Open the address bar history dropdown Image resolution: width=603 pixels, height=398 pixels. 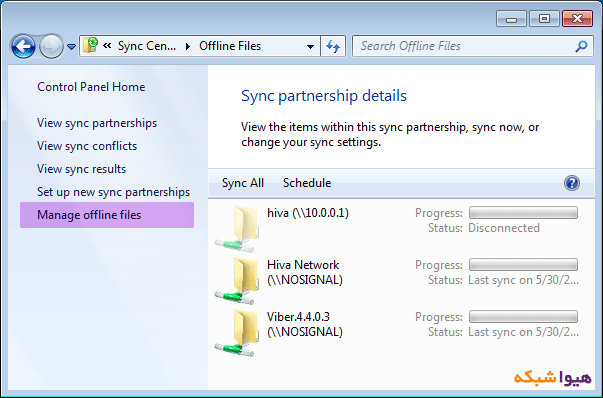[310, 47]
